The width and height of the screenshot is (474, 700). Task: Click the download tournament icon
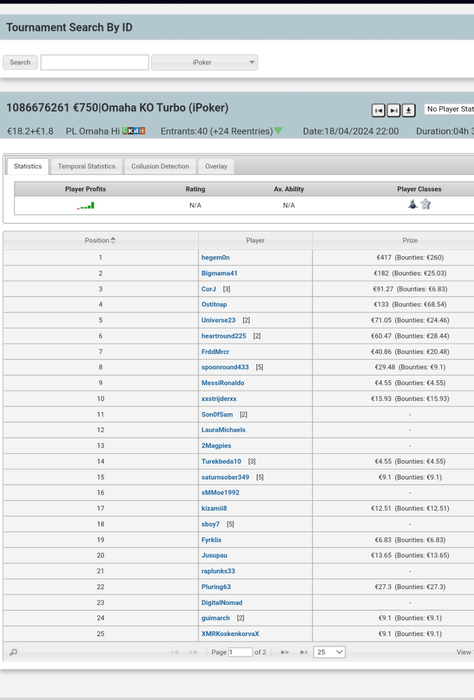tap(409, 110)
